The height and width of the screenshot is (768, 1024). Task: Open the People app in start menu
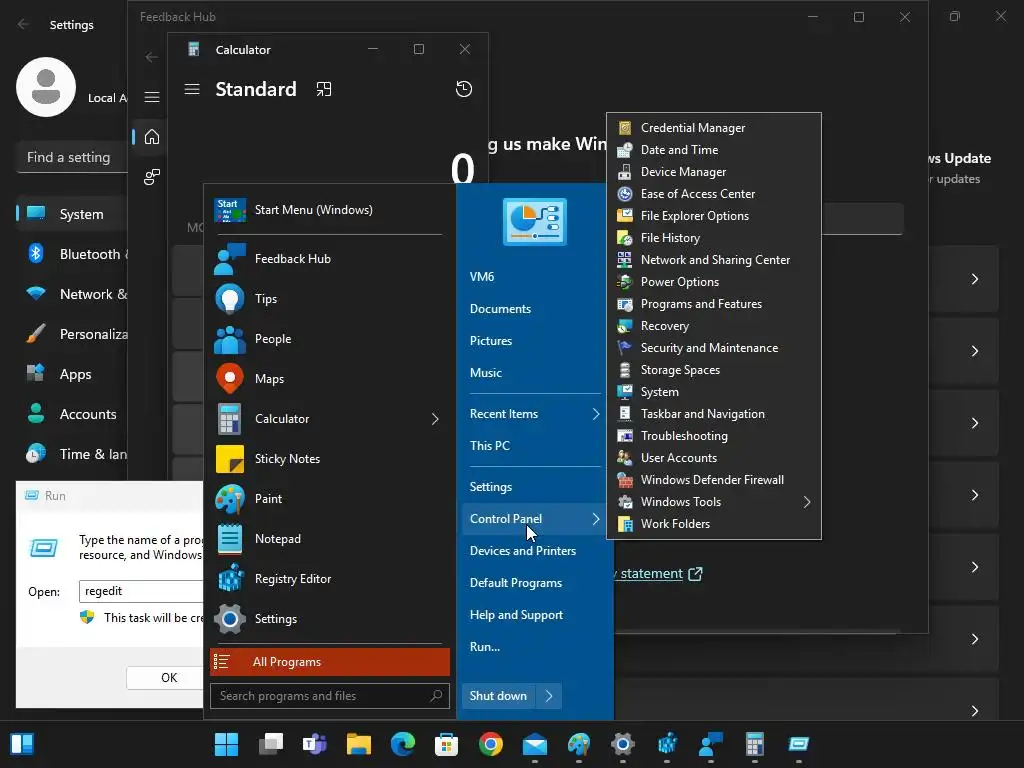pyautogui.click(x=329, y=338)
